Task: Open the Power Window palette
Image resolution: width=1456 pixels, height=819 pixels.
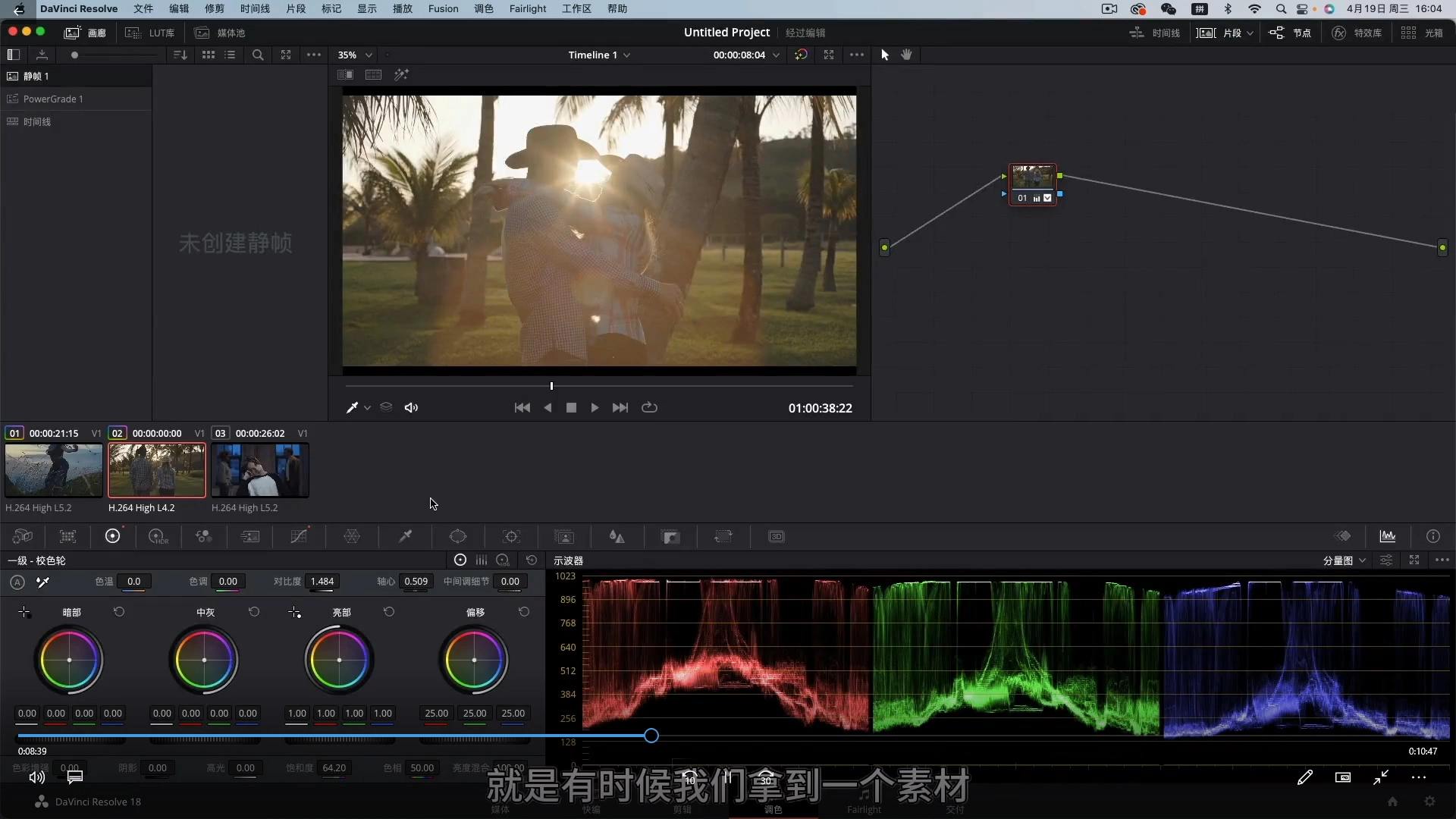Action: point(458,536)
